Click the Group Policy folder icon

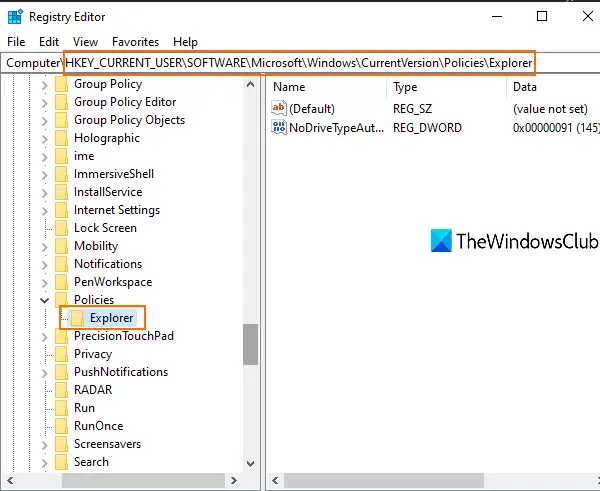coord(62,84)
